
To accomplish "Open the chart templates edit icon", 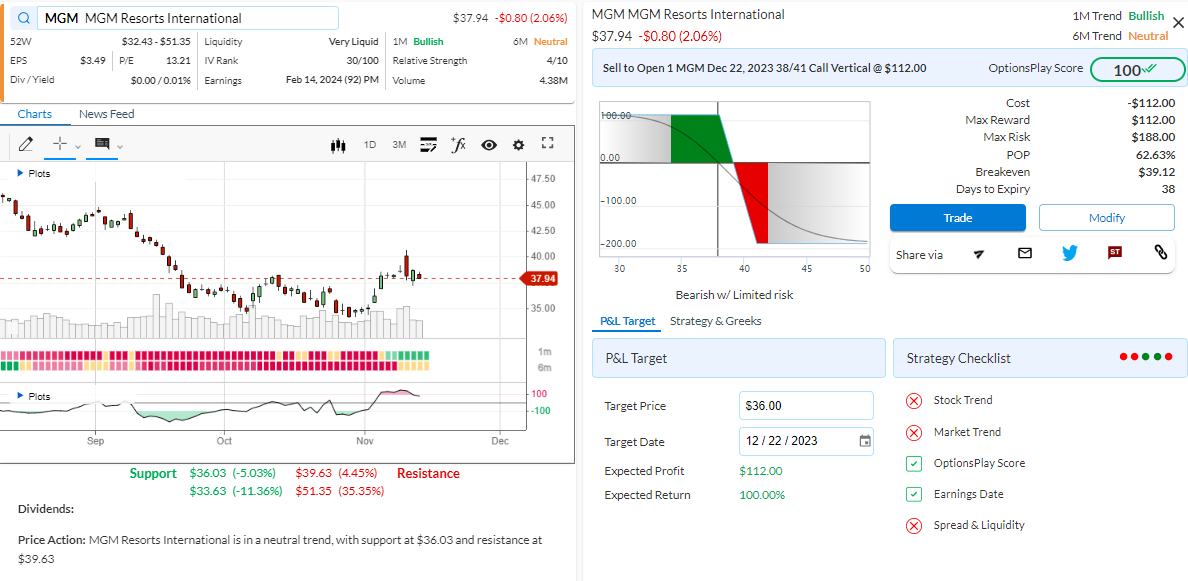I will point(428,145).
